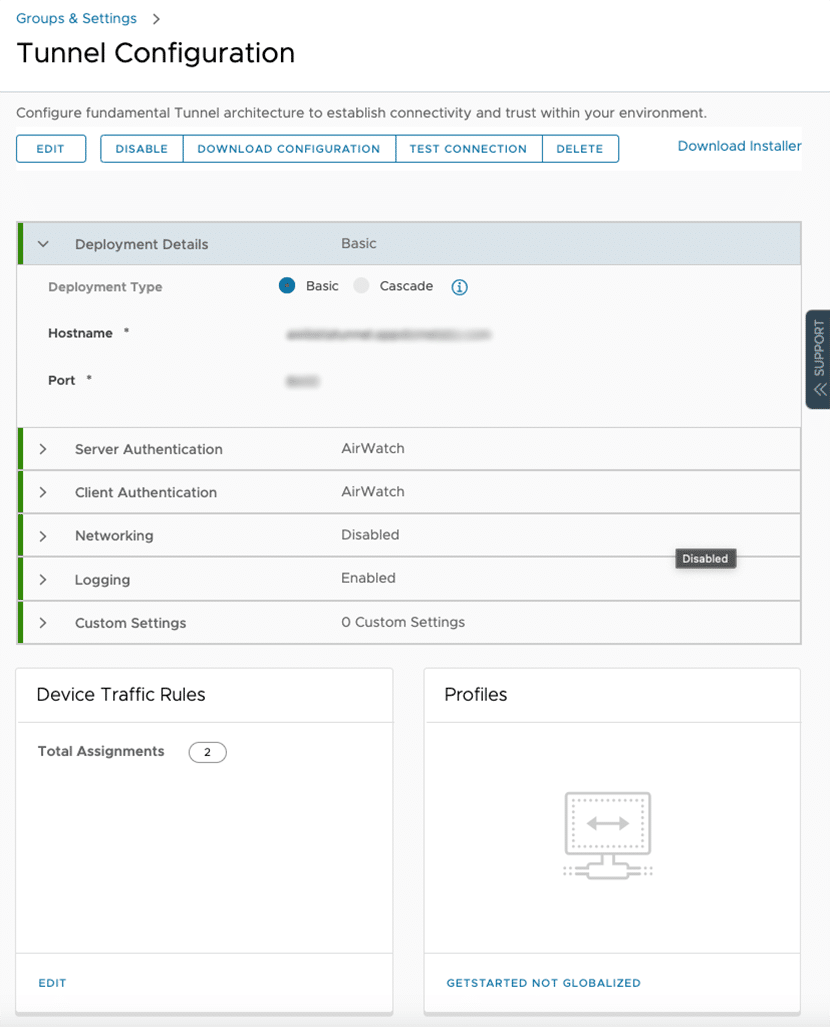The width and height of the screenshot is (830, 1027).
Task: Click Download Configuration button
Action: click(288, 149)
